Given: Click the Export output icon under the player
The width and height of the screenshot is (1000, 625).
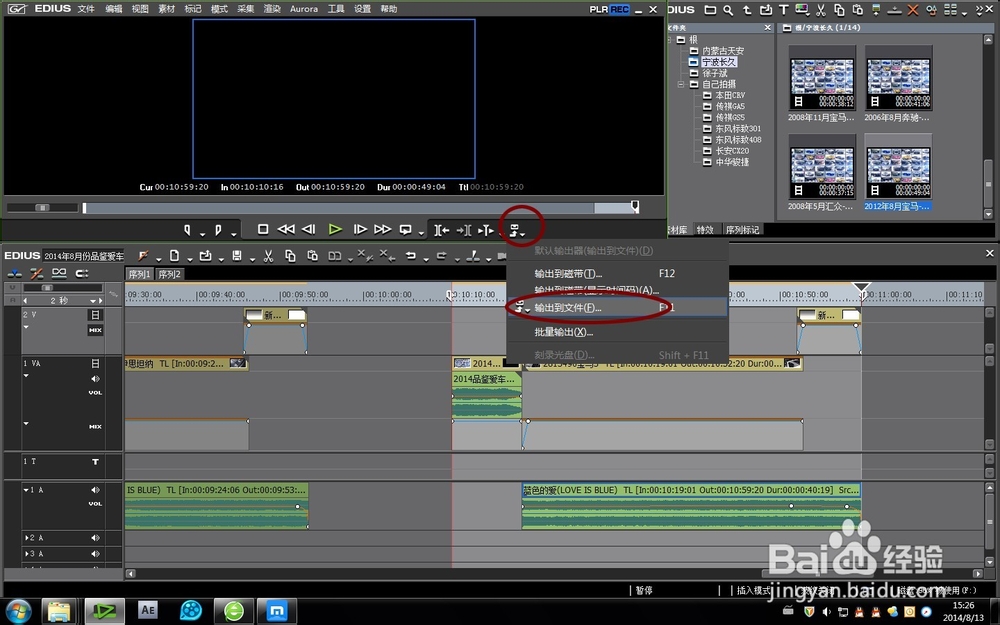Looking at the screenshot, I should click(515, 229).
